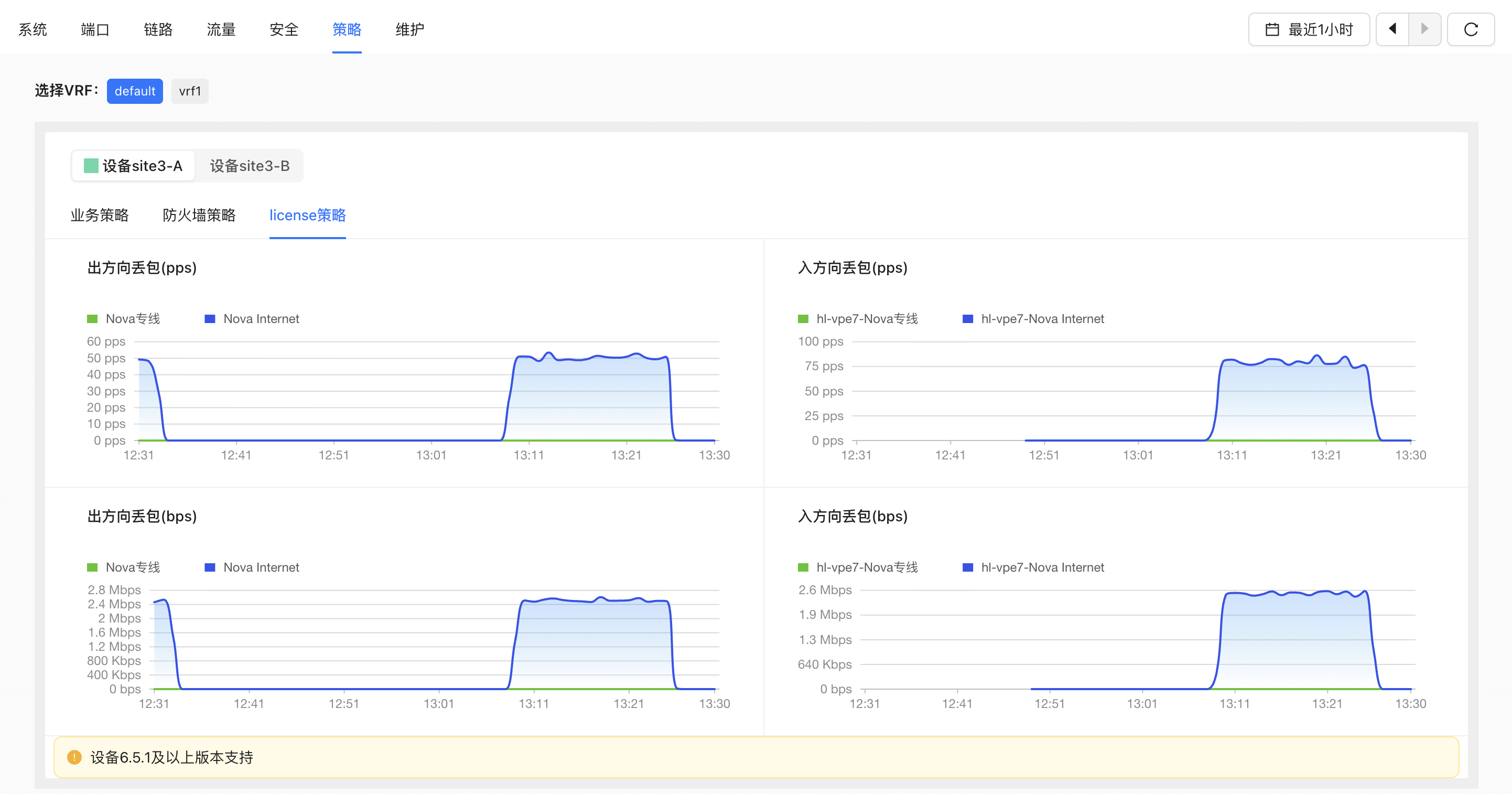Open the 流量 top menu
This screenshot has width=1512, height=794.
click(x=221, y=29)
